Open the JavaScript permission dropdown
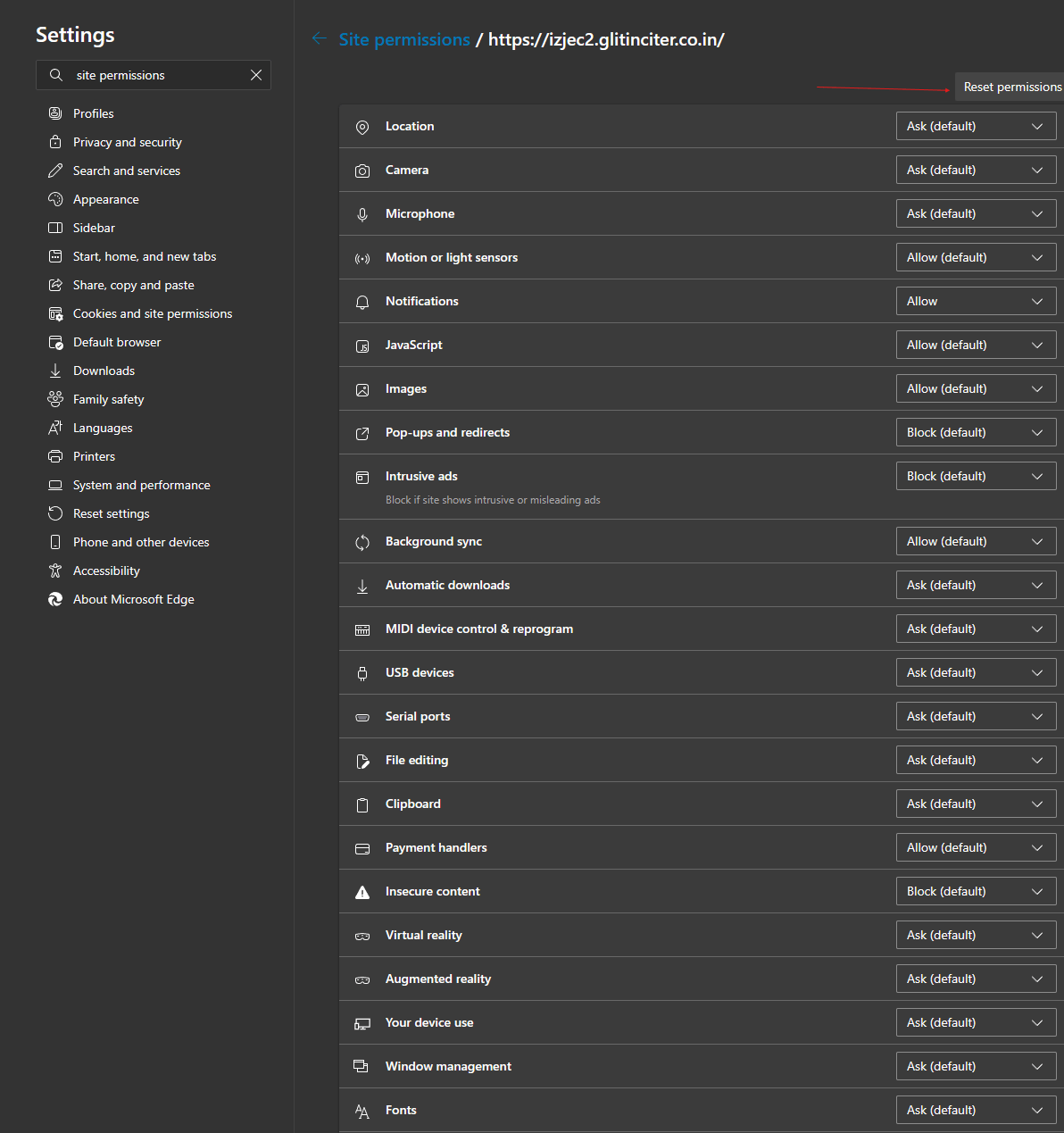This screenshot has height=1133, width=1064. click(976, 345)
